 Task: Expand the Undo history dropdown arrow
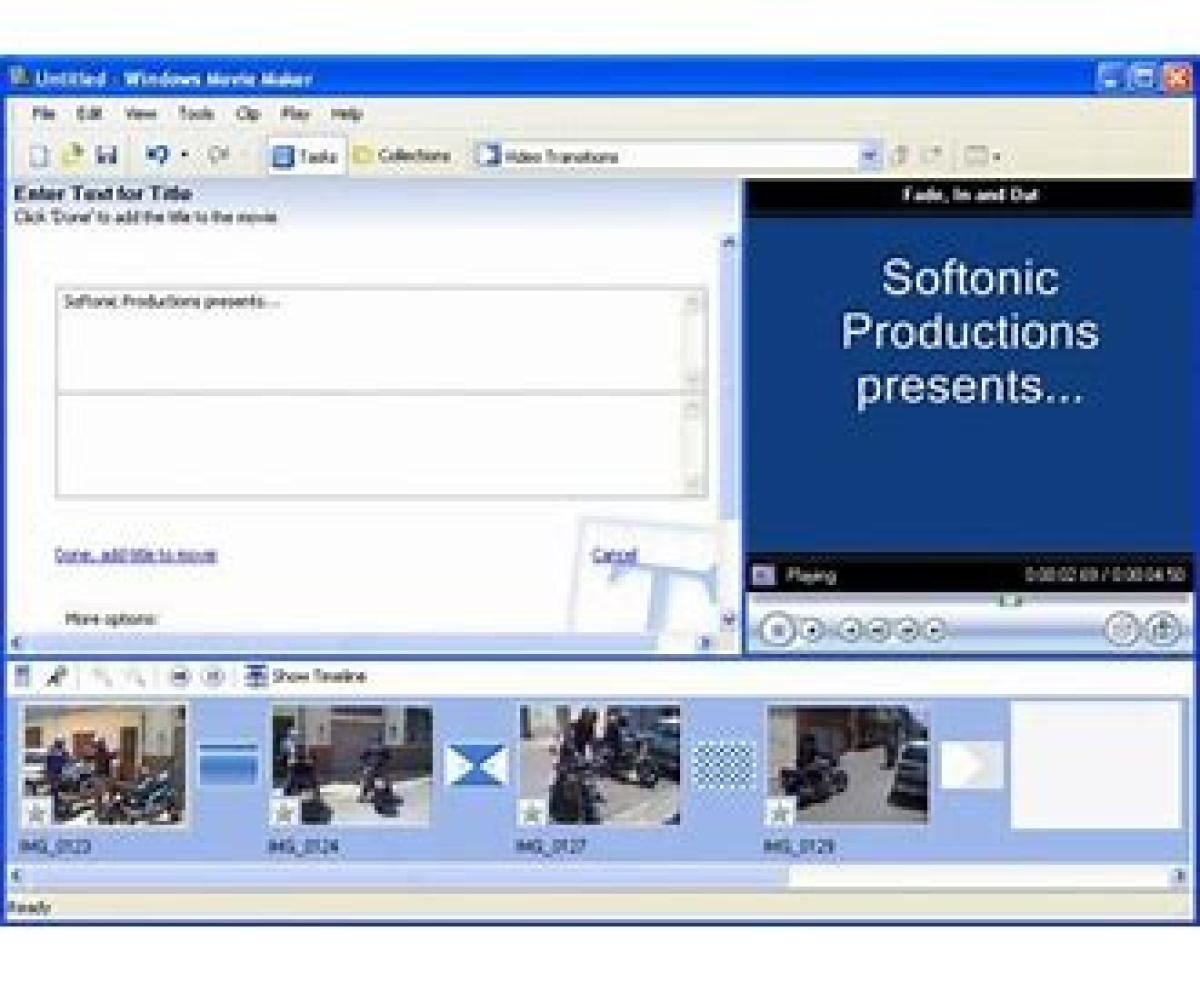[184, 156]
